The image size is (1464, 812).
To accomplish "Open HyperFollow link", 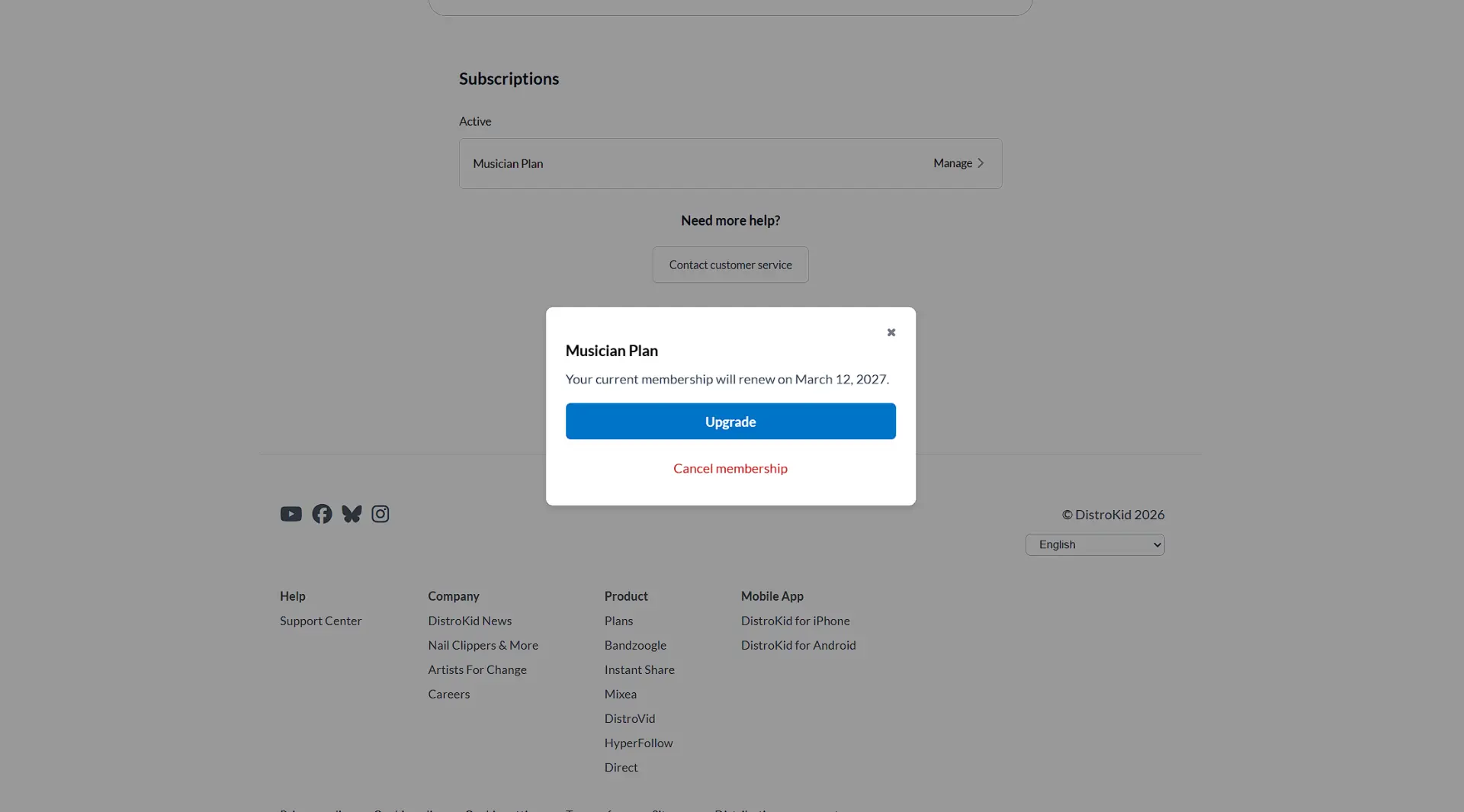I will [639, 743].
